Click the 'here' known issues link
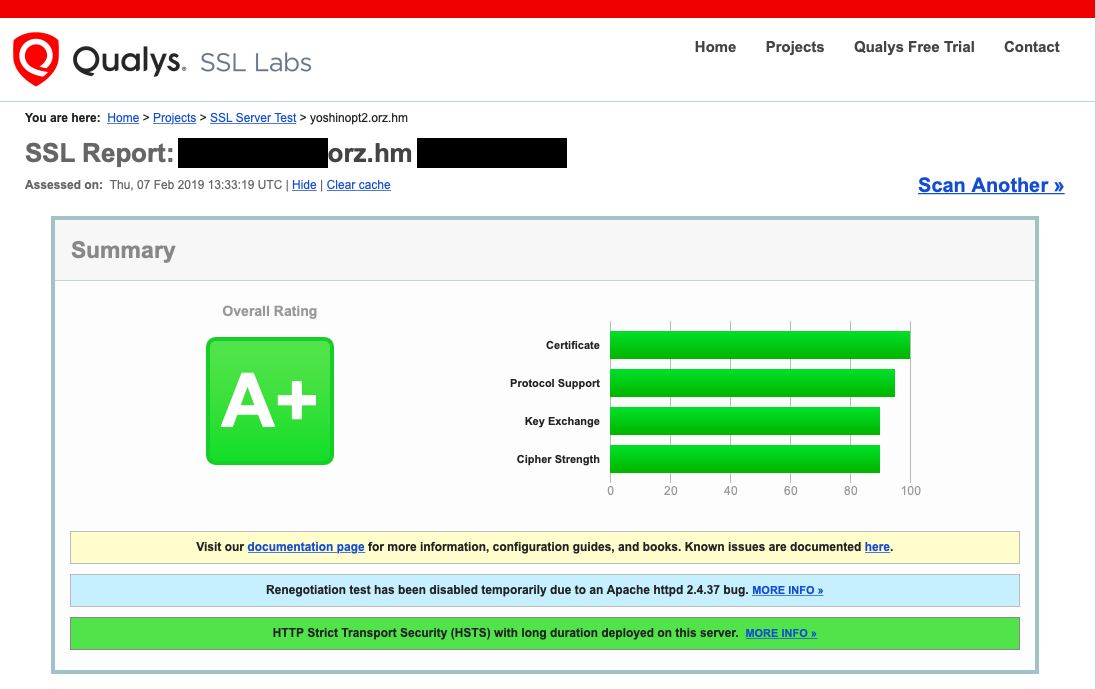Viewport: 1096px width, 689px height. tap(877, 546)
